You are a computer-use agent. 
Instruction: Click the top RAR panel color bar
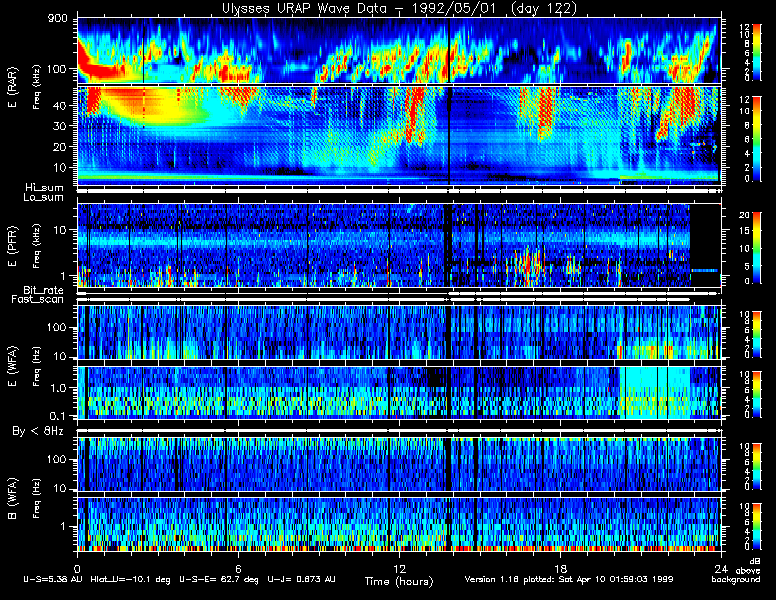(x=757, y=51)
